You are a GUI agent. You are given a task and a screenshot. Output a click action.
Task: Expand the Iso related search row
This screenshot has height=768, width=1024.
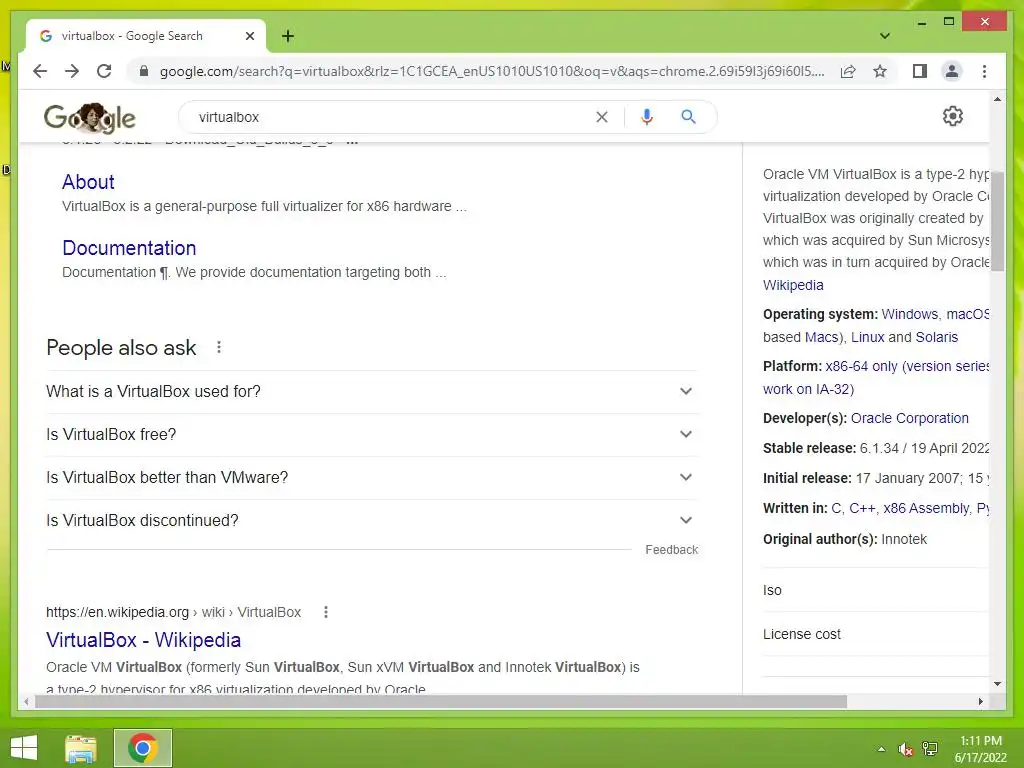(x=875, y=590)
